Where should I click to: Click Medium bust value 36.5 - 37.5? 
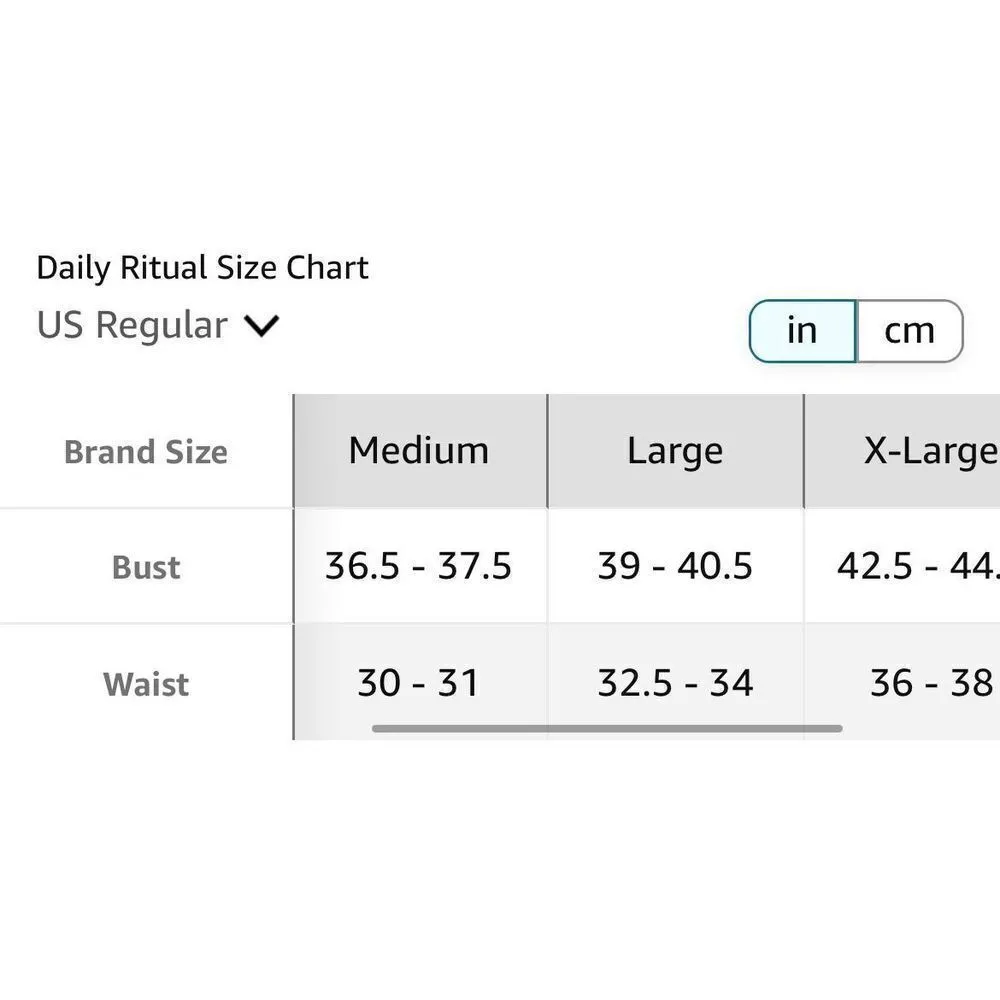pyautogui.click(x=419, y=567)
